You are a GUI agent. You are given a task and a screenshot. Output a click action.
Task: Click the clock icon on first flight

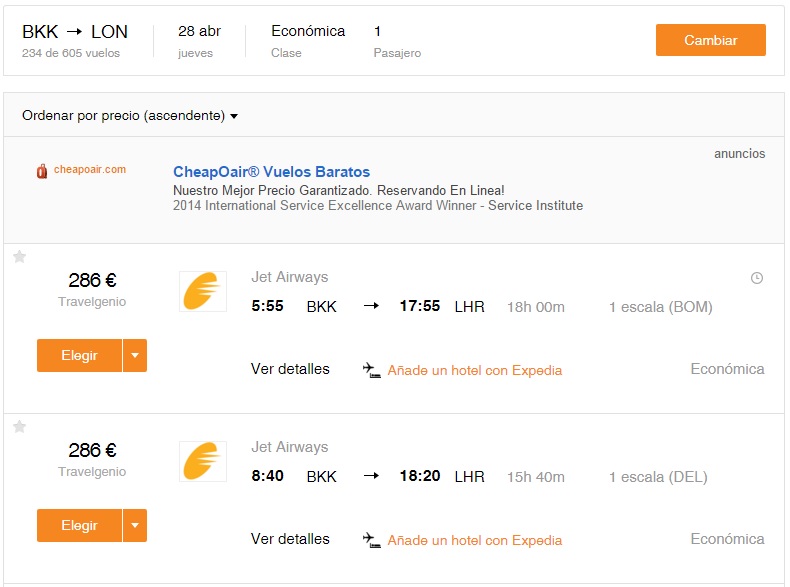(x=757, y=278)
